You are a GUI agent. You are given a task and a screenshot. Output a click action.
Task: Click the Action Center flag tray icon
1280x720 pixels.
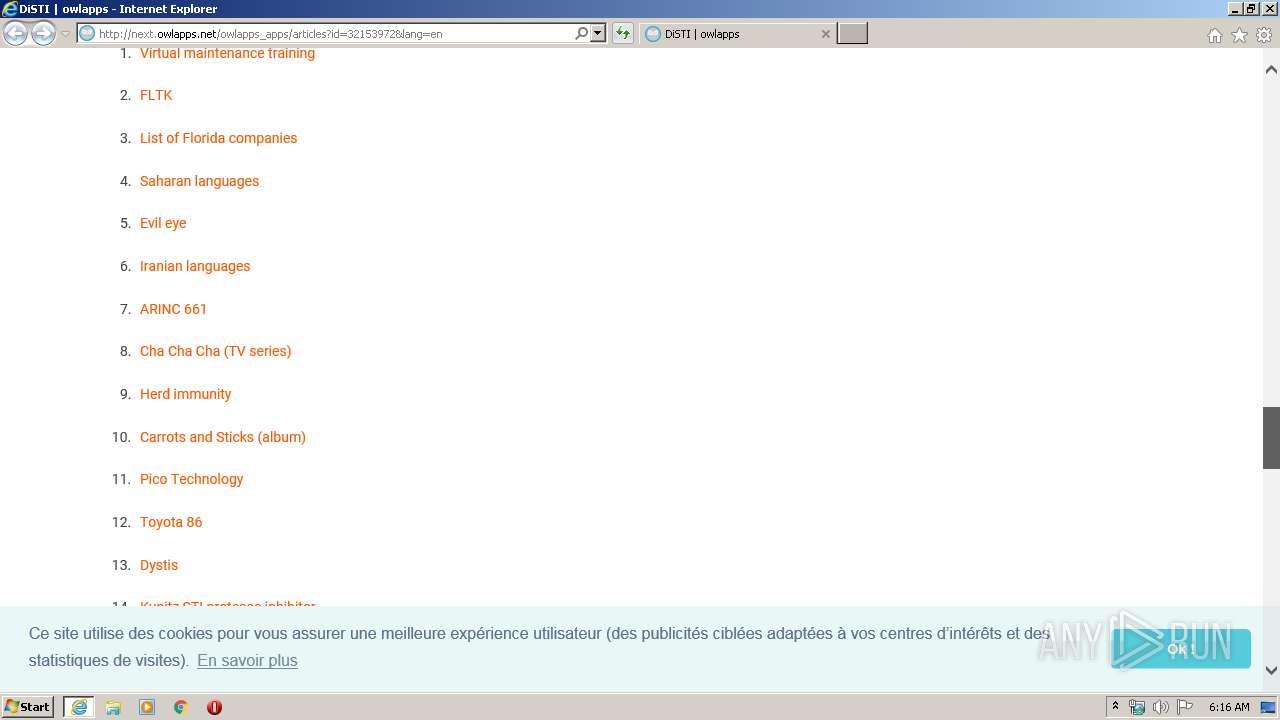1185,707
